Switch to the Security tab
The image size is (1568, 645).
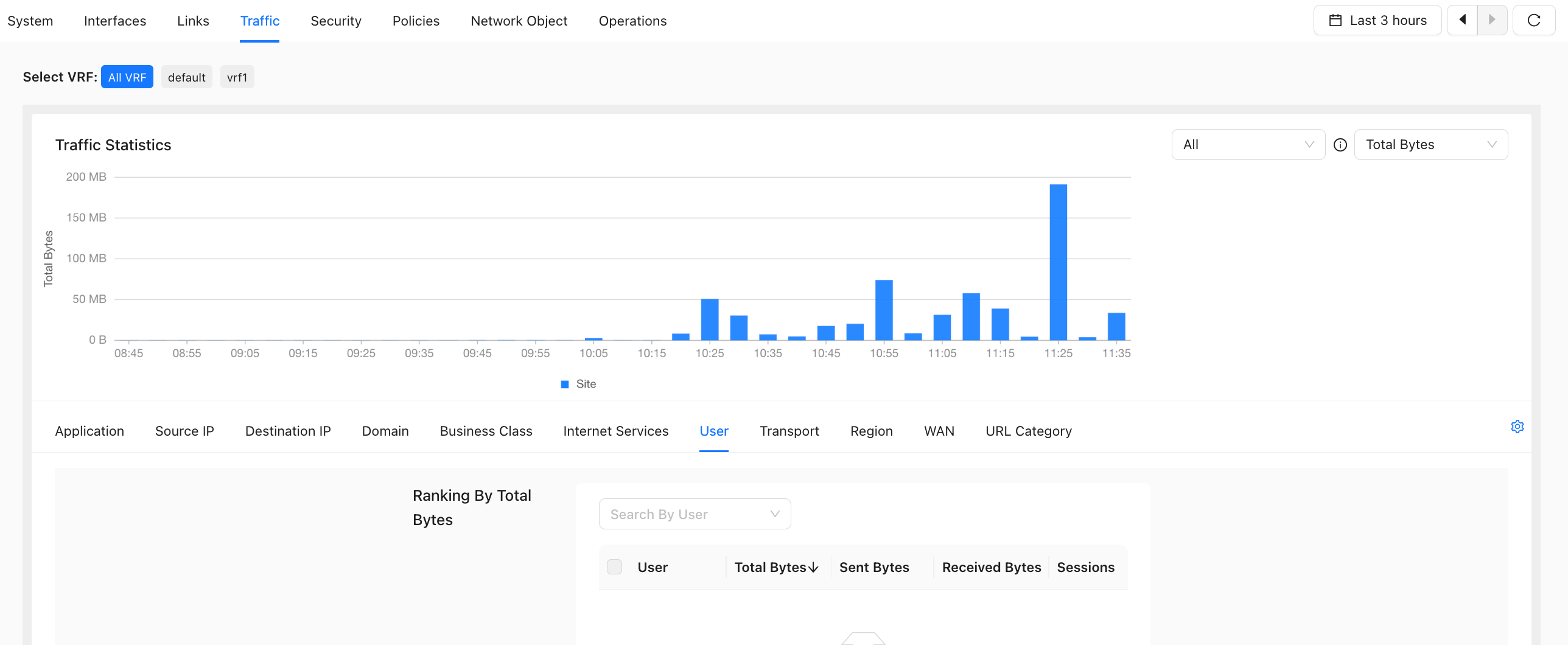336,21
